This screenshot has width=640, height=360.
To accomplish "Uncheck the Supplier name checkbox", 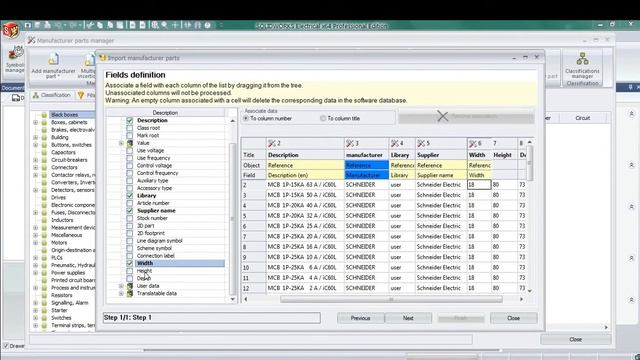I will click(130, 211).
